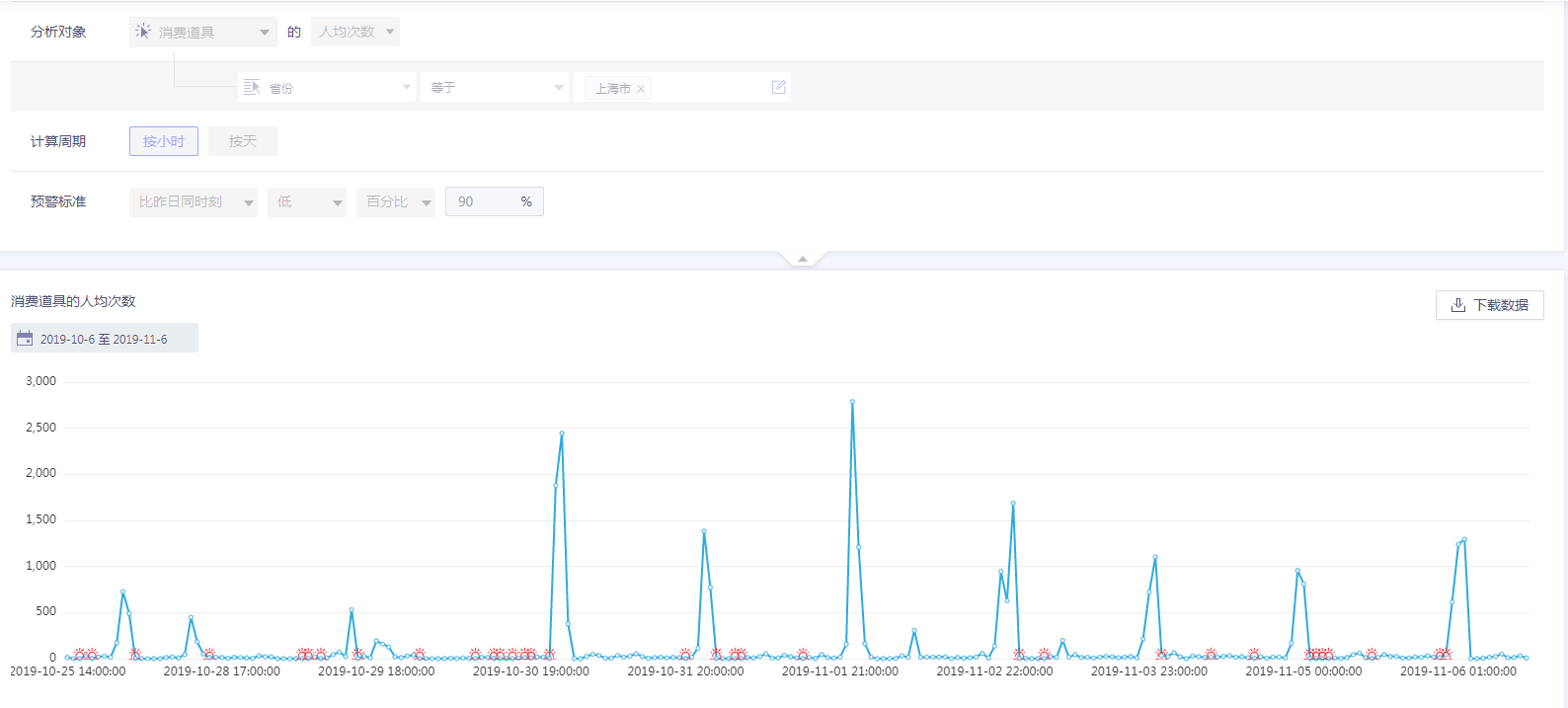Click the threshold input field showing 90

(484, 201)
